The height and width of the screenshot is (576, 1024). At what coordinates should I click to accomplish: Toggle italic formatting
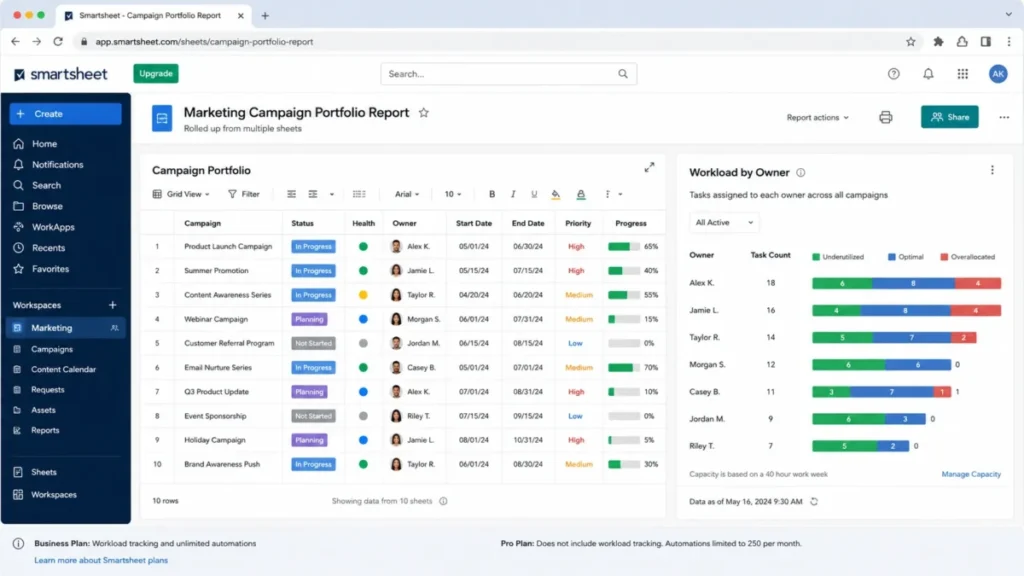(x=513, y=194)
